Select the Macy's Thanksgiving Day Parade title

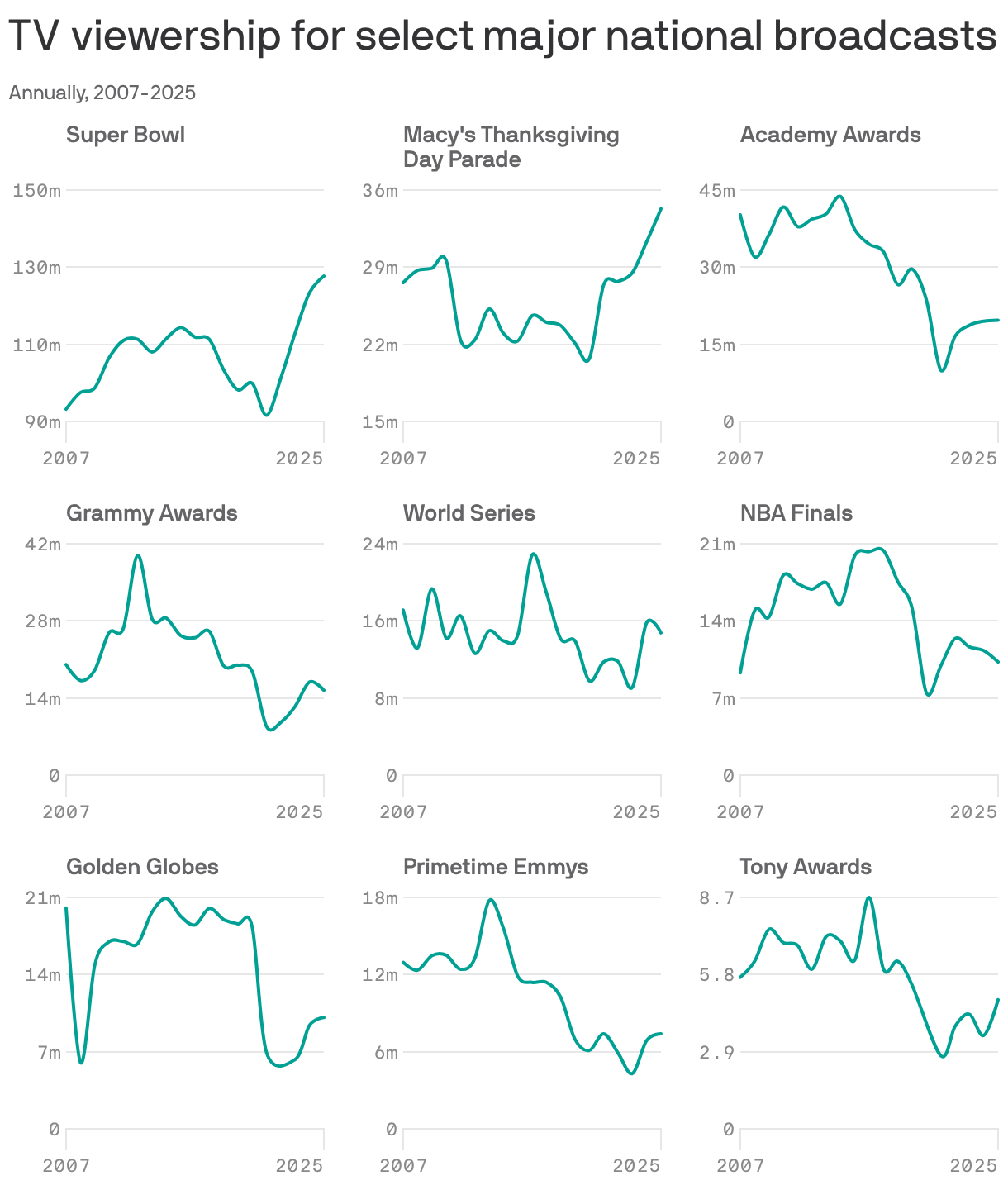click(511, 147)
